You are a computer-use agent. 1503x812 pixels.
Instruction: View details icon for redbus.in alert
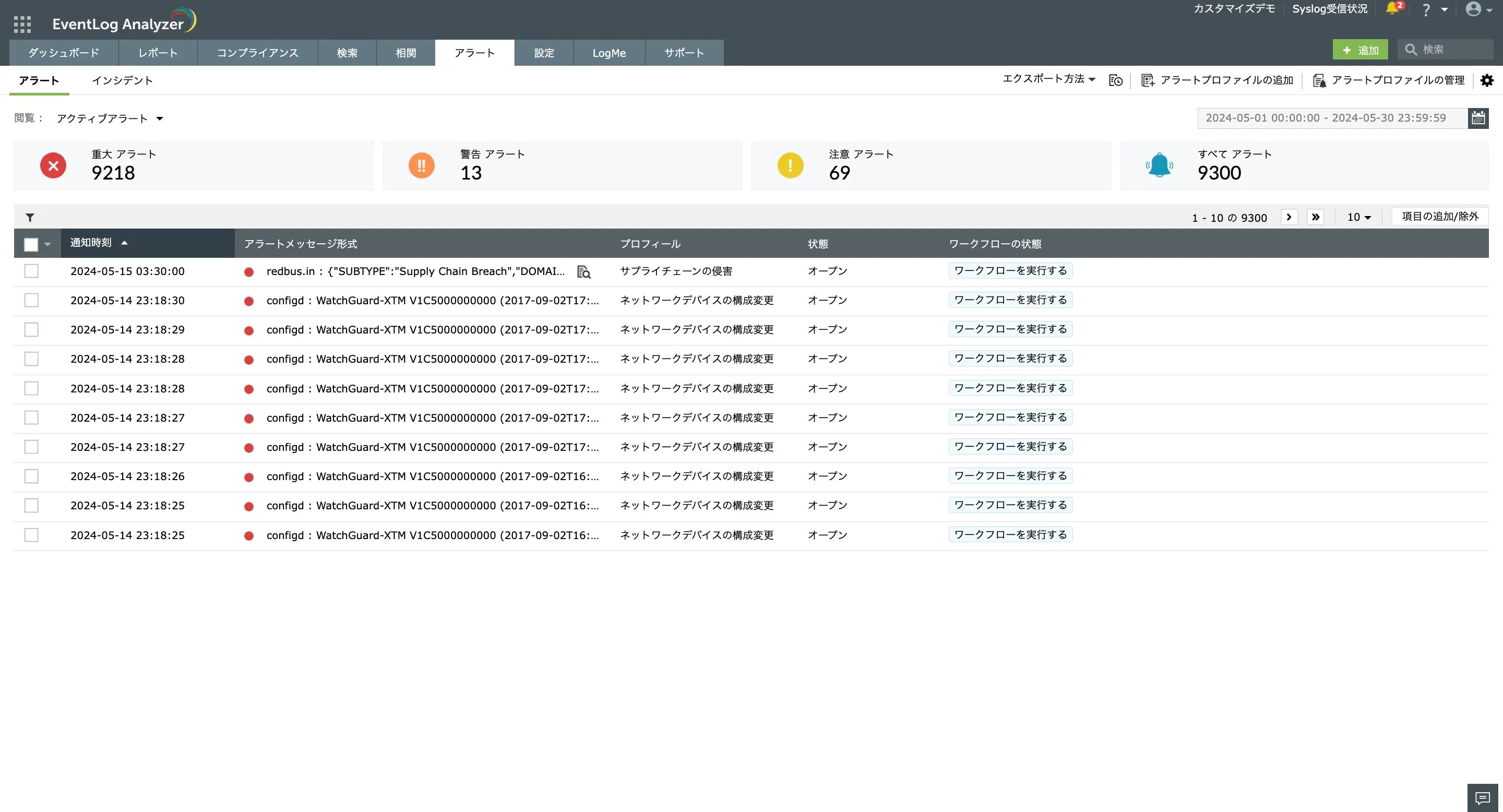583,272
